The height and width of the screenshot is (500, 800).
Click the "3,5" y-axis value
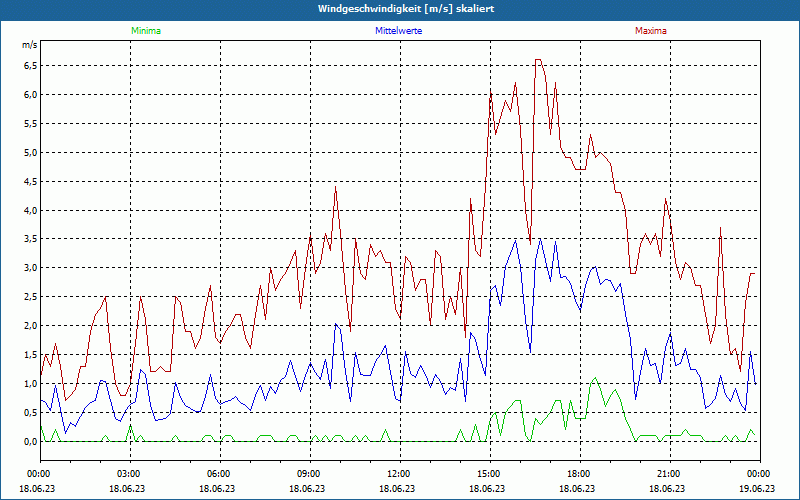31,239
